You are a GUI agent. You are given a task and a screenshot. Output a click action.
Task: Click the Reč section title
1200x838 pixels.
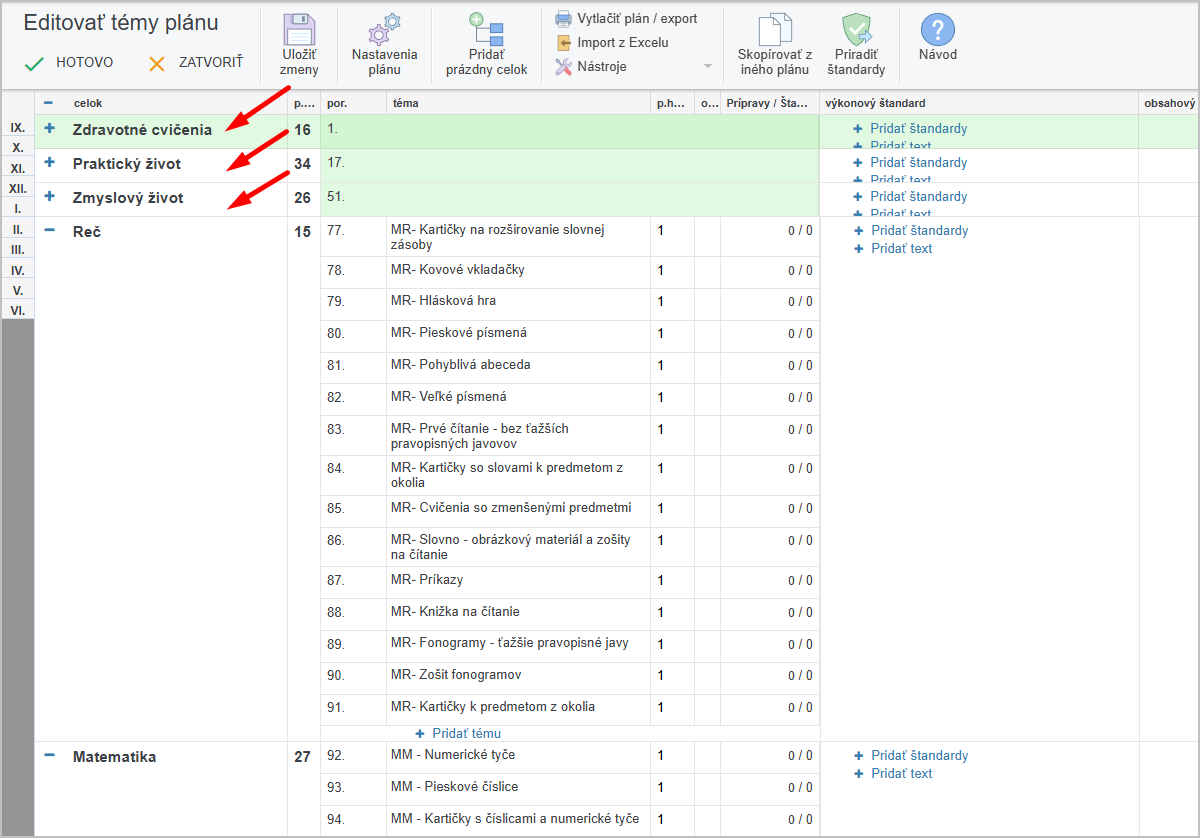[x=87, y=231]
